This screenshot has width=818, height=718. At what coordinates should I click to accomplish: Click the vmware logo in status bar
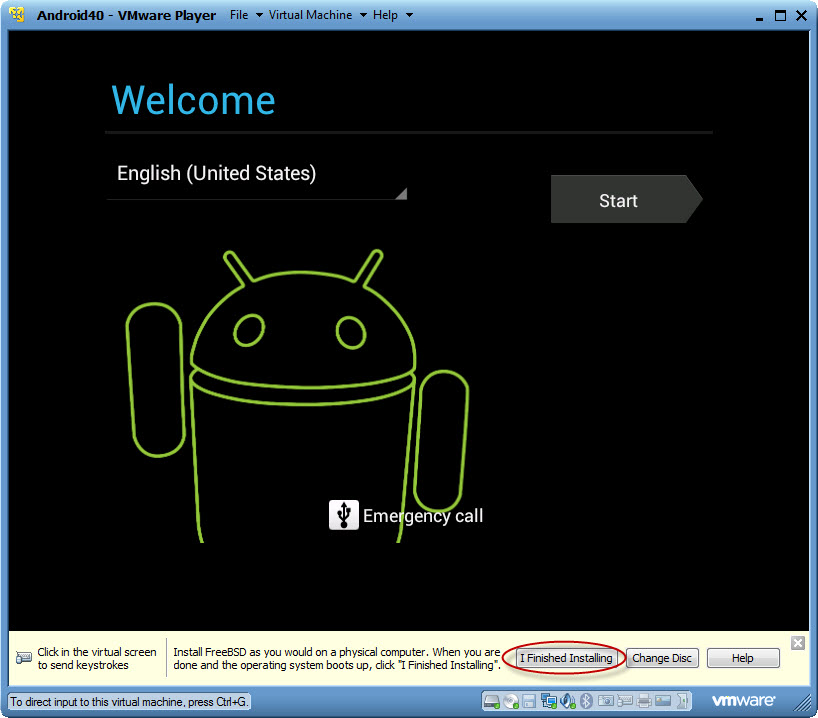click(743, 700)
